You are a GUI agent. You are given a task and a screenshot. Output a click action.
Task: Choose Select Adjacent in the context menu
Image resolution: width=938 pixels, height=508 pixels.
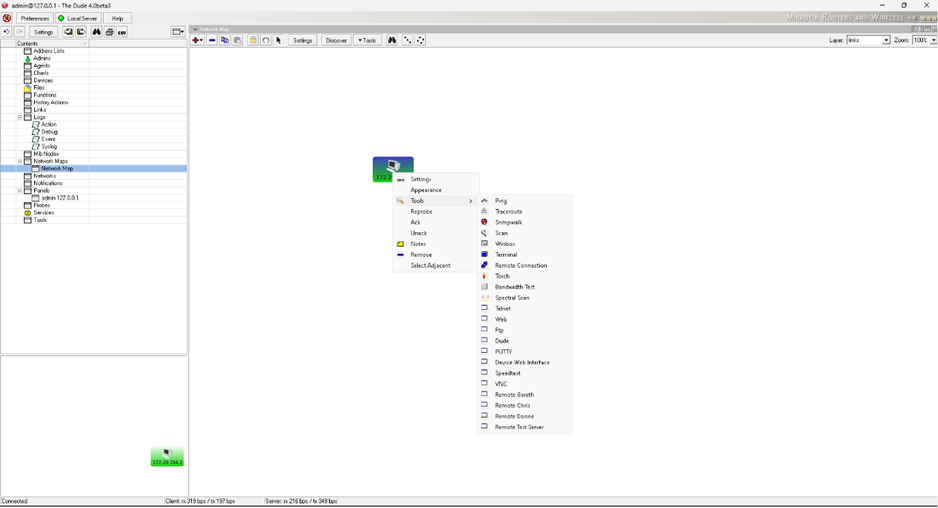[437, 265]
